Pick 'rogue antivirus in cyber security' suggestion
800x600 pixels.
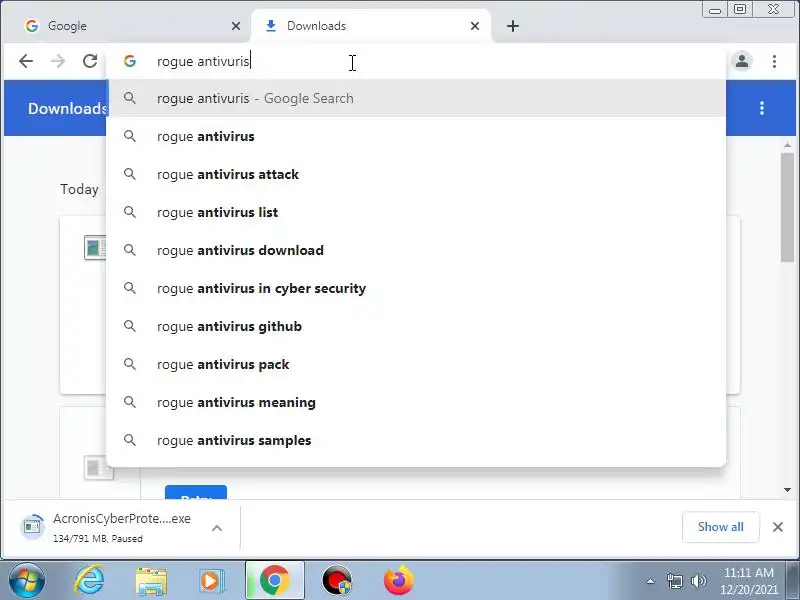click(x=416, y=288)
